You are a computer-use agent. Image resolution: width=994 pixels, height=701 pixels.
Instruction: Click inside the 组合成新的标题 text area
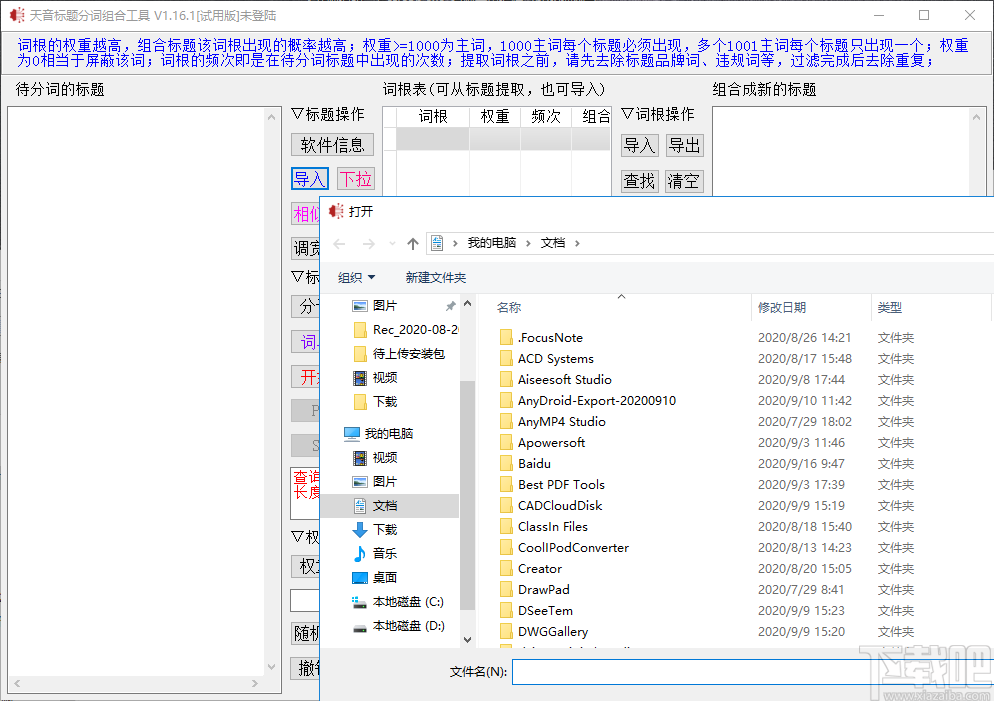(841, 151)
